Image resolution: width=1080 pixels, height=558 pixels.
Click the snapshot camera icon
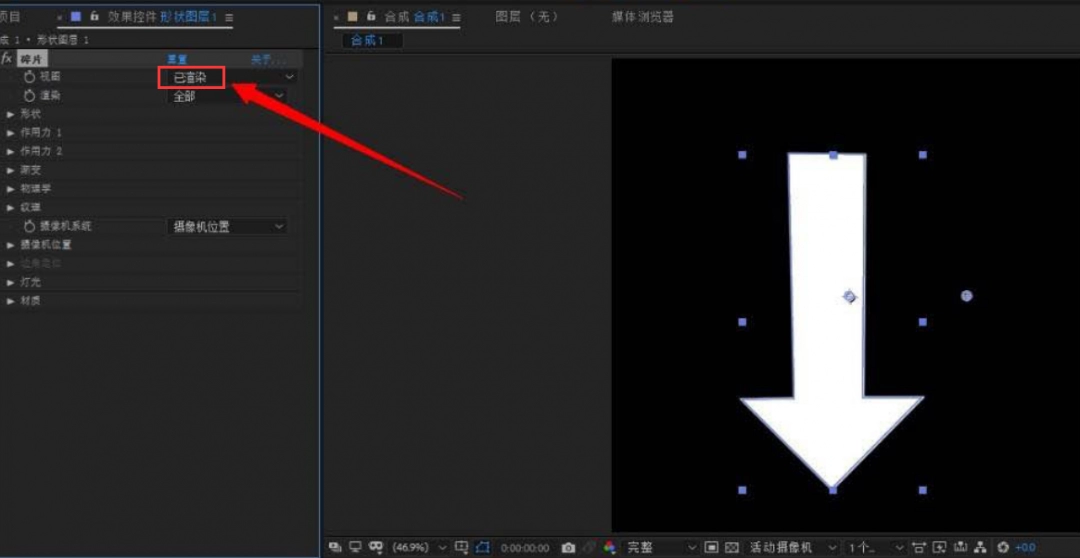pyautogui.click(x=568, y=548)
